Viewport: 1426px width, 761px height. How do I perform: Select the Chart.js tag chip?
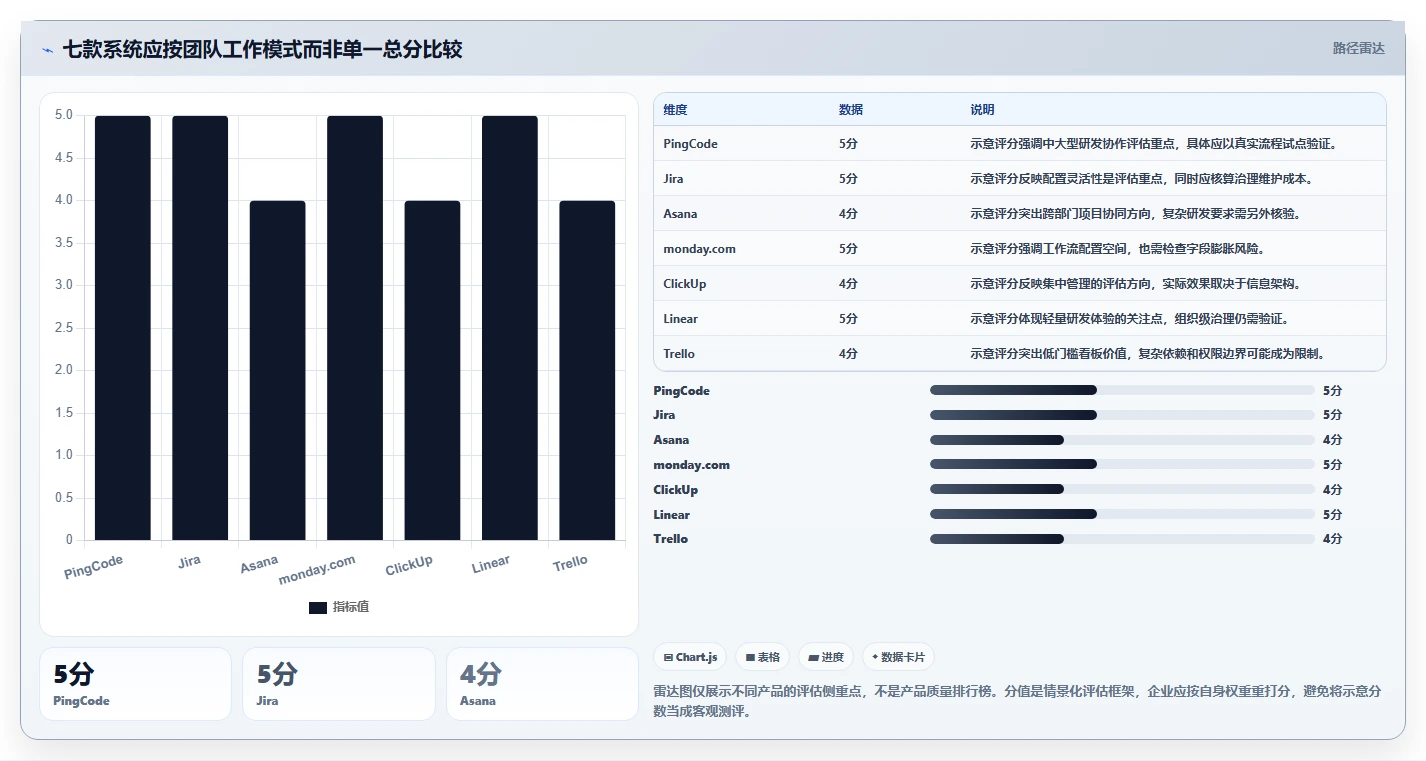[x=690, y=657]
